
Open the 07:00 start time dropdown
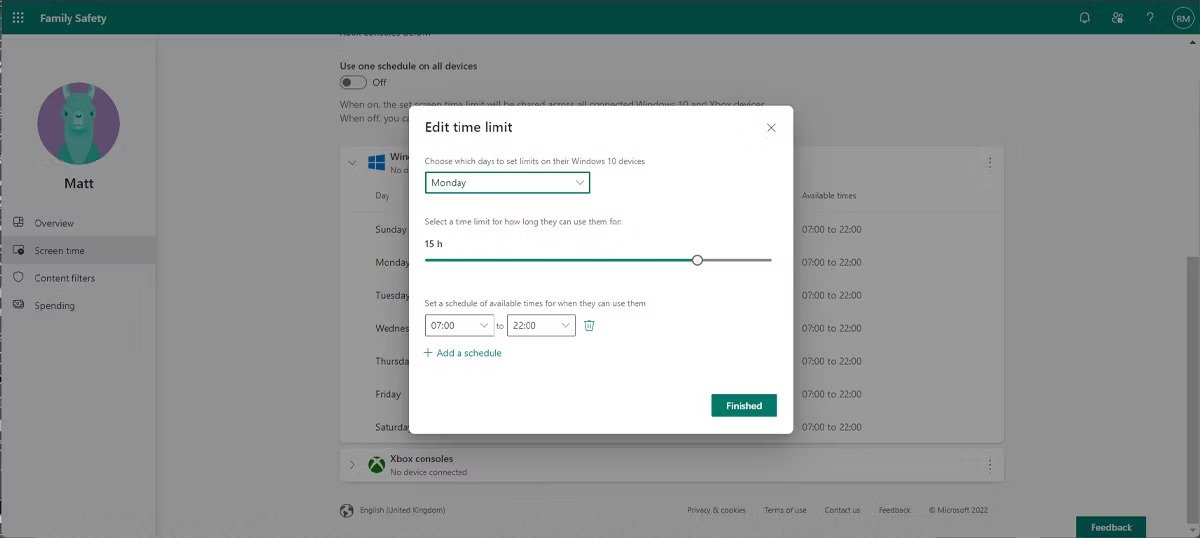click(459, 326)
